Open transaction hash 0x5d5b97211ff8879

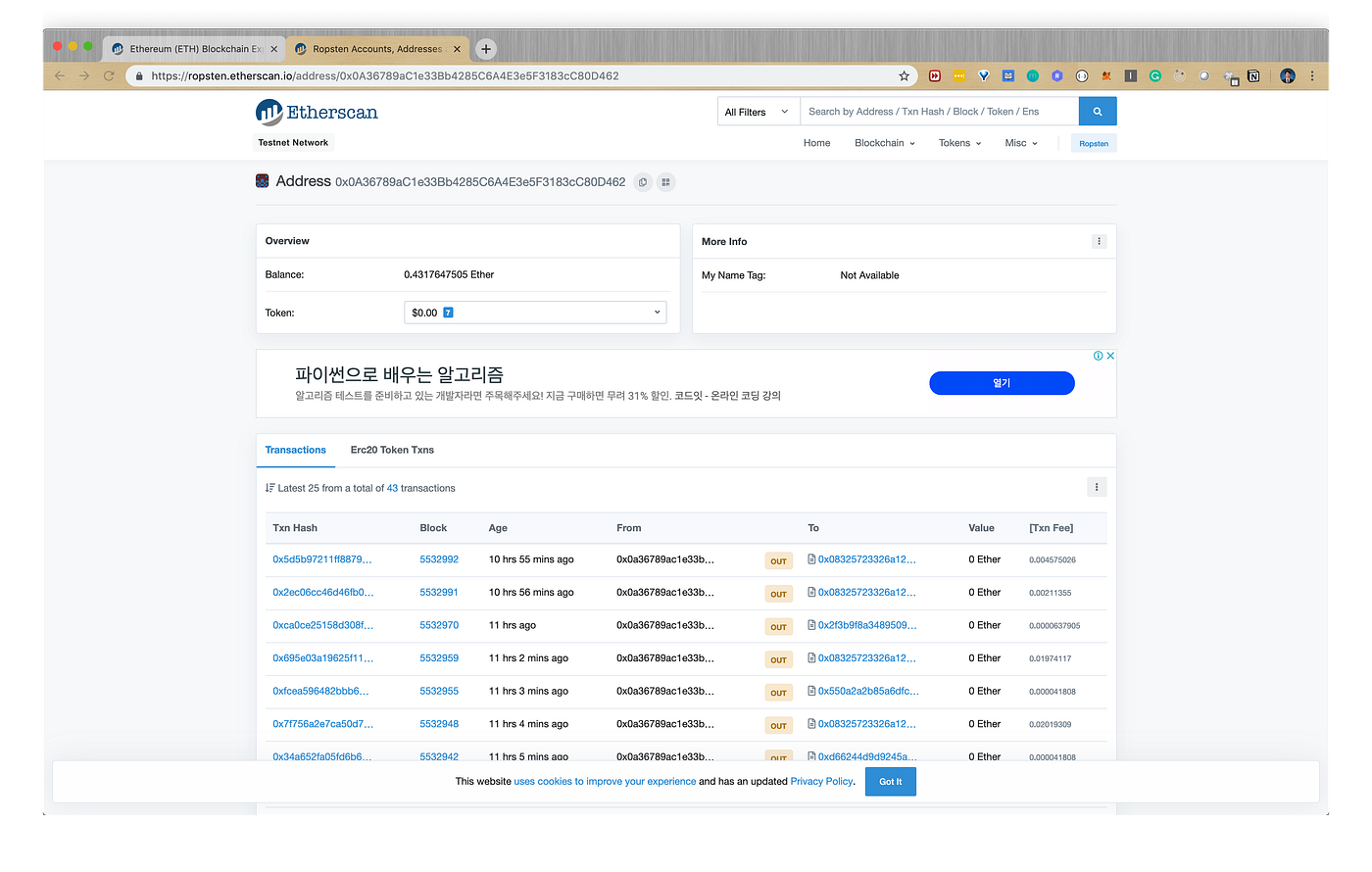click(x=321, y=559)
